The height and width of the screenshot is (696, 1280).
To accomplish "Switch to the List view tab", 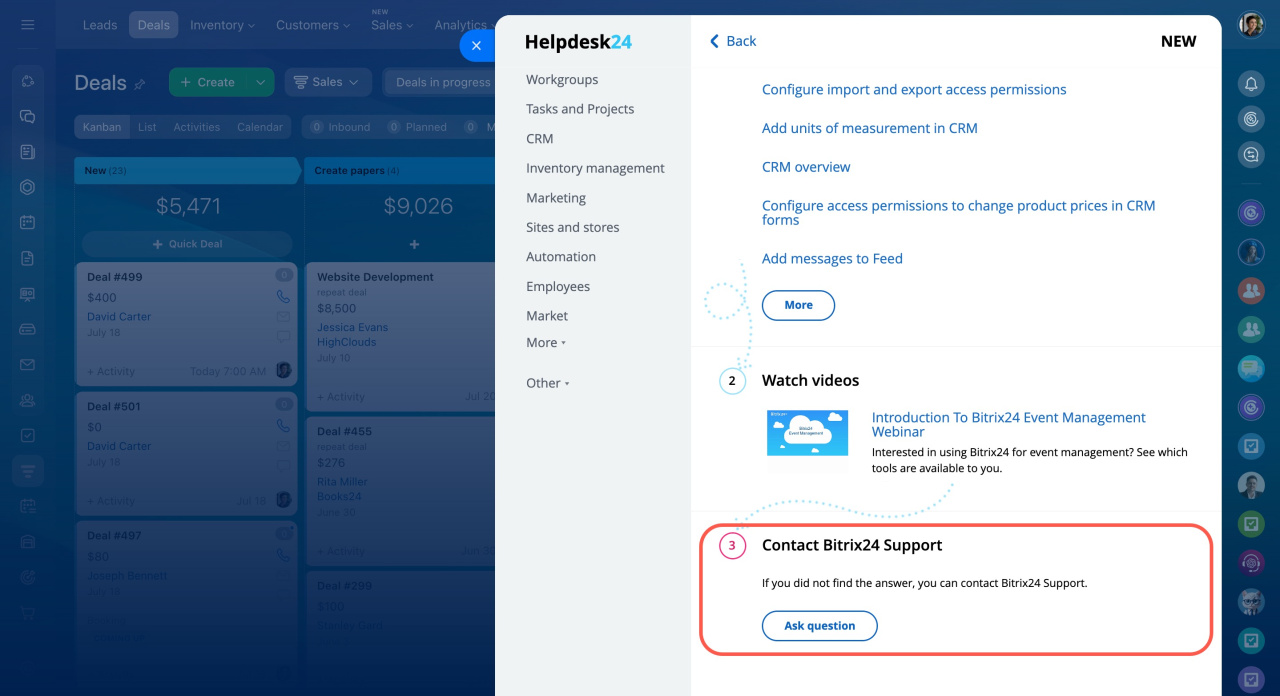I will click(x=147, y=127).
